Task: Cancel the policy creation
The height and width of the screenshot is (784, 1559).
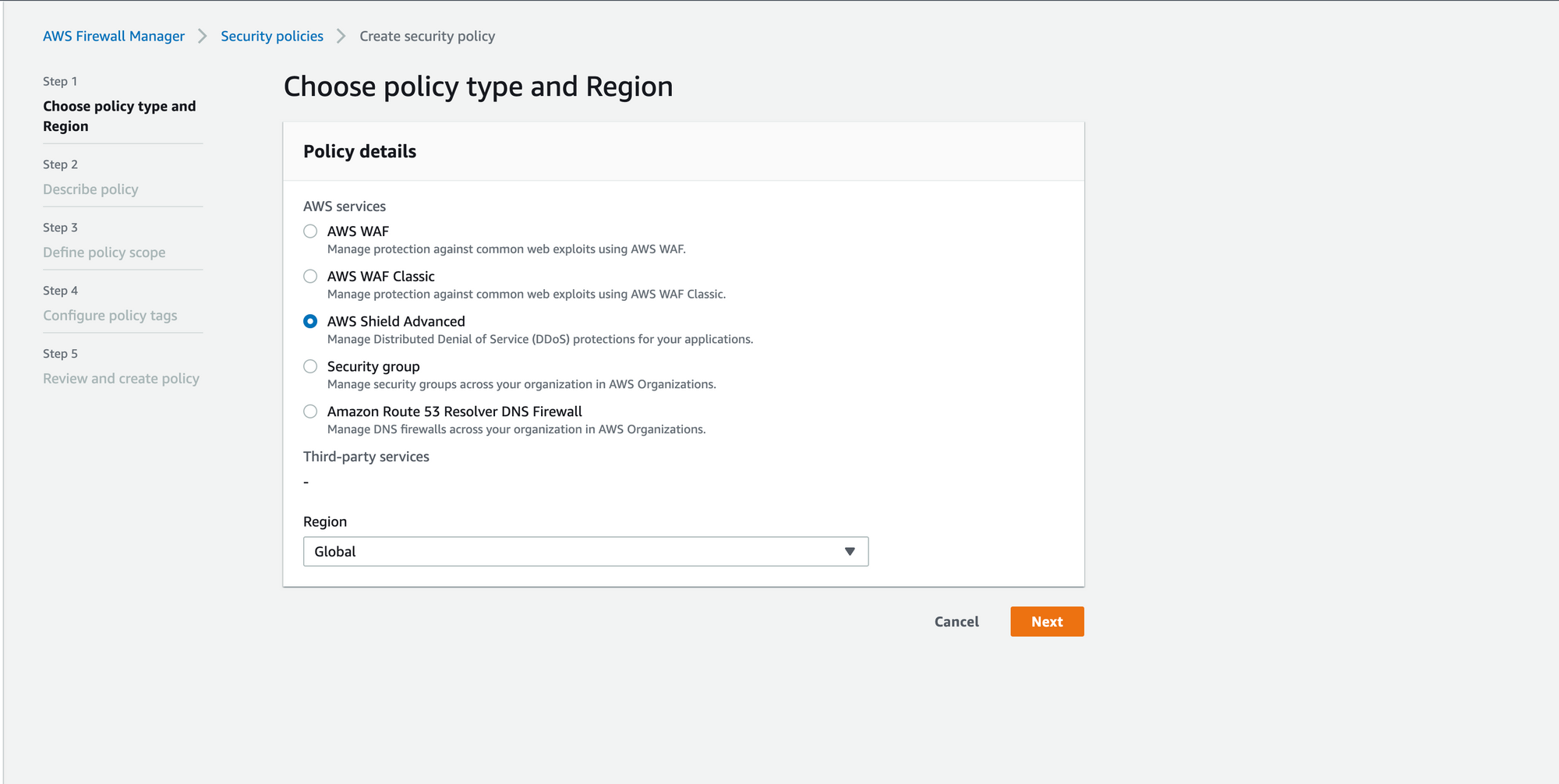Action: click(x=956, y=622)
